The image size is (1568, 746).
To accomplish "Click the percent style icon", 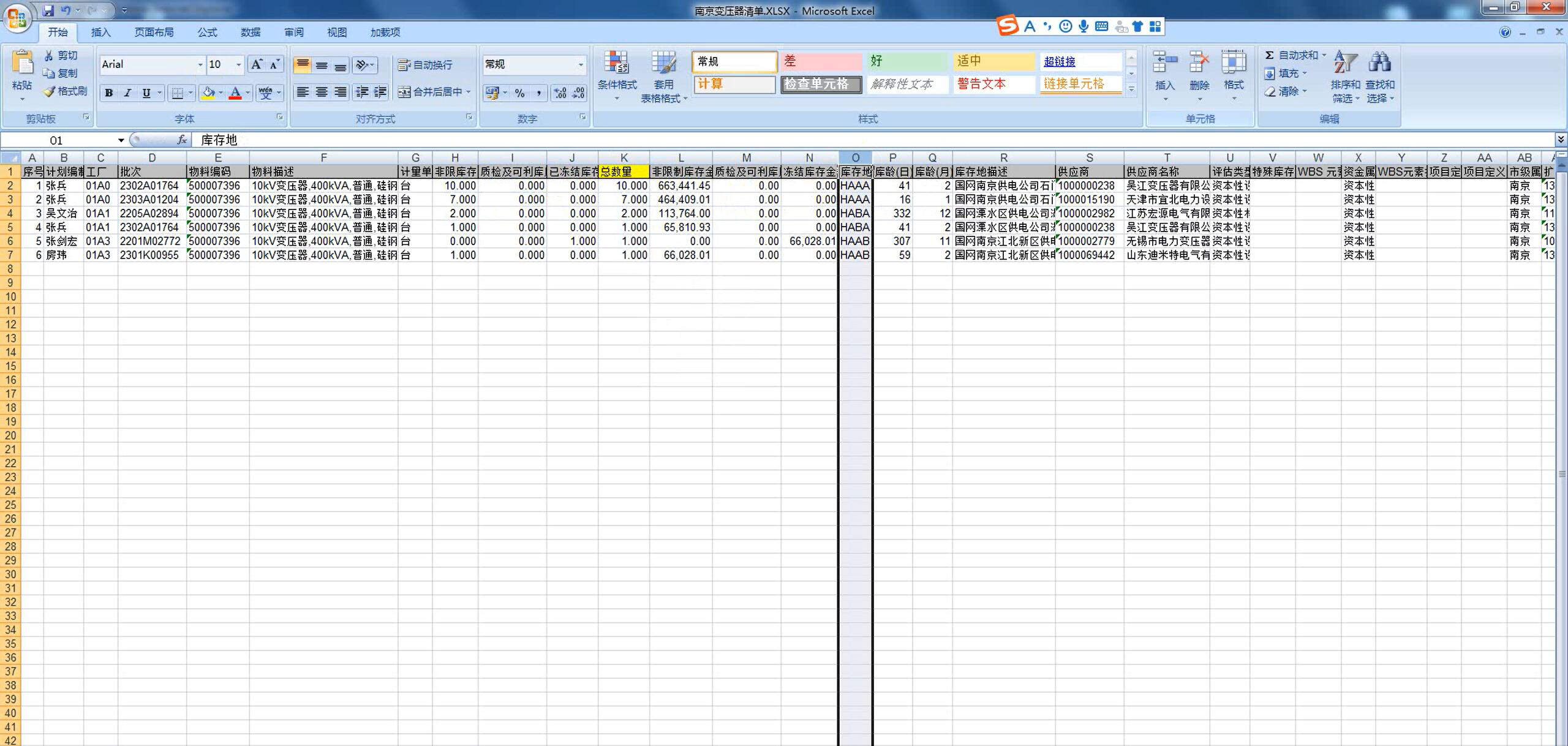I will click(519, 92).
